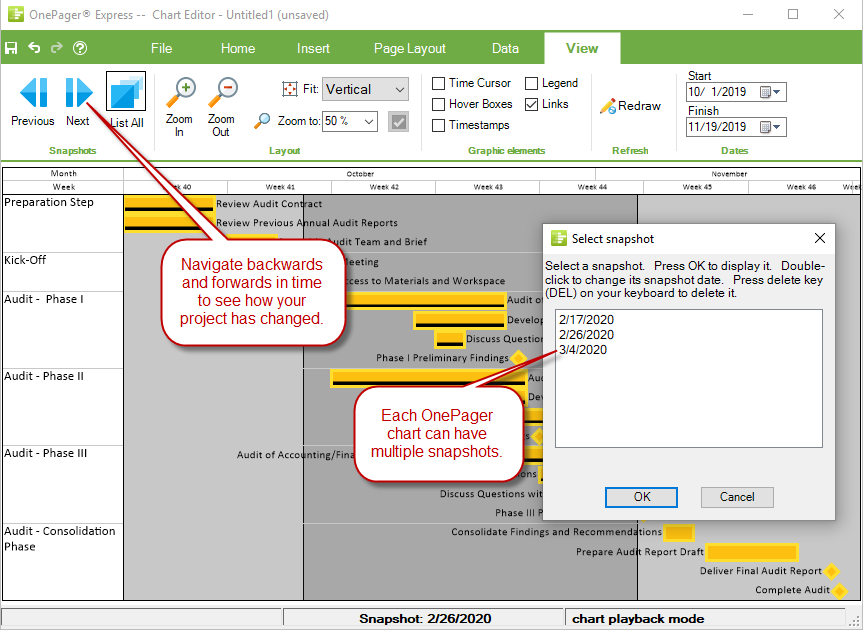Click the Deliver Final Audit Report milestone
This screenshot has height=630, width=863.
831,572
